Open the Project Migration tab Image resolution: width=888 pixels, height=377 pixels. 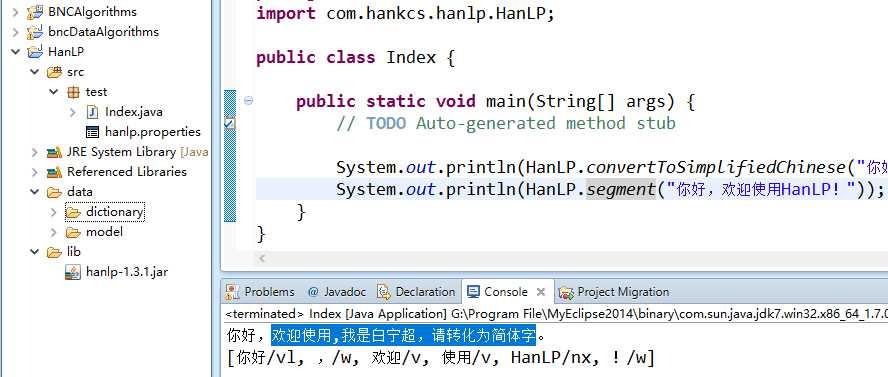point(614,292)
